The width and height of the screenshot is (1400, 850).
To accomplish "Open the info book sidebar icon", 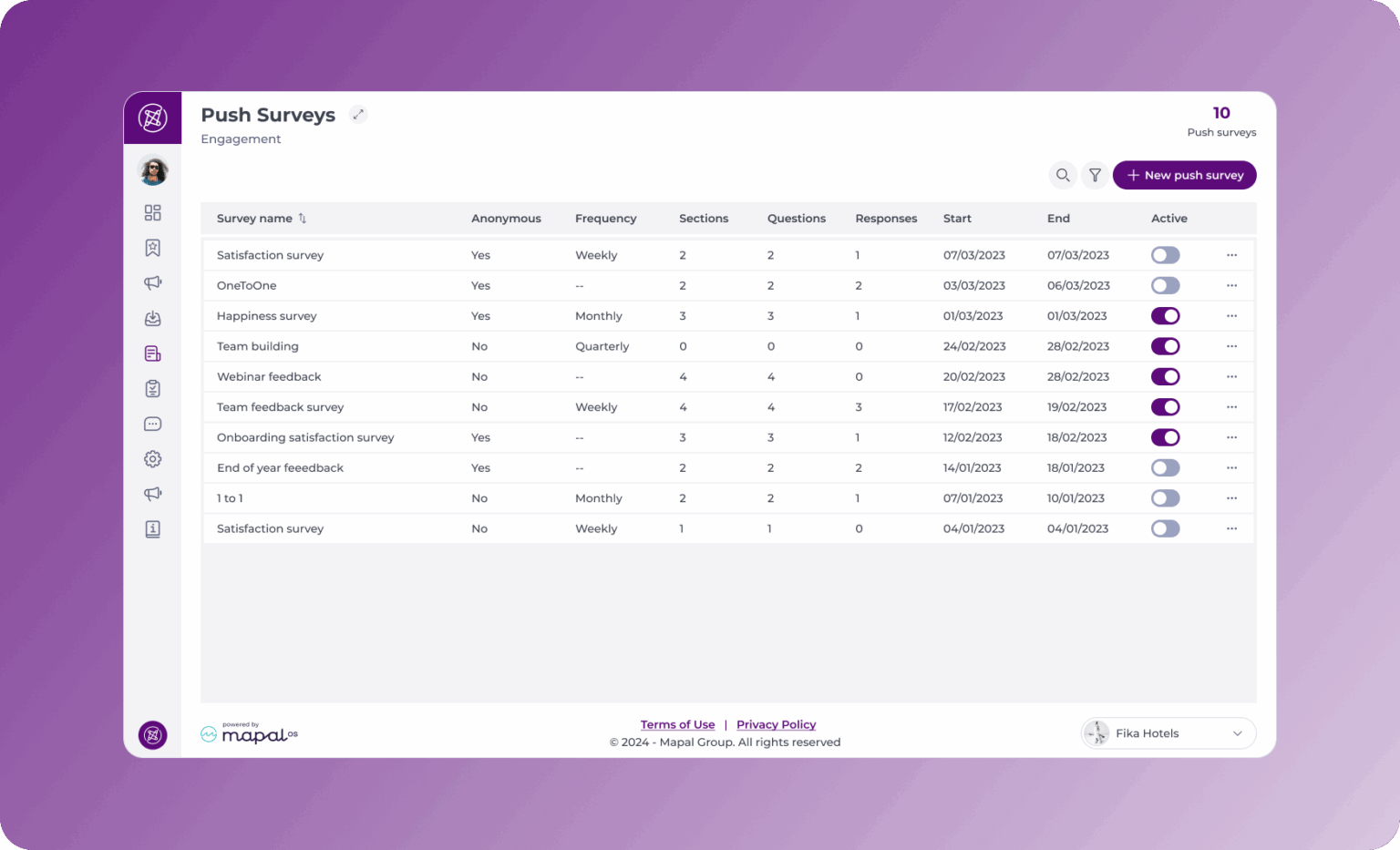I will click(153, 529).
